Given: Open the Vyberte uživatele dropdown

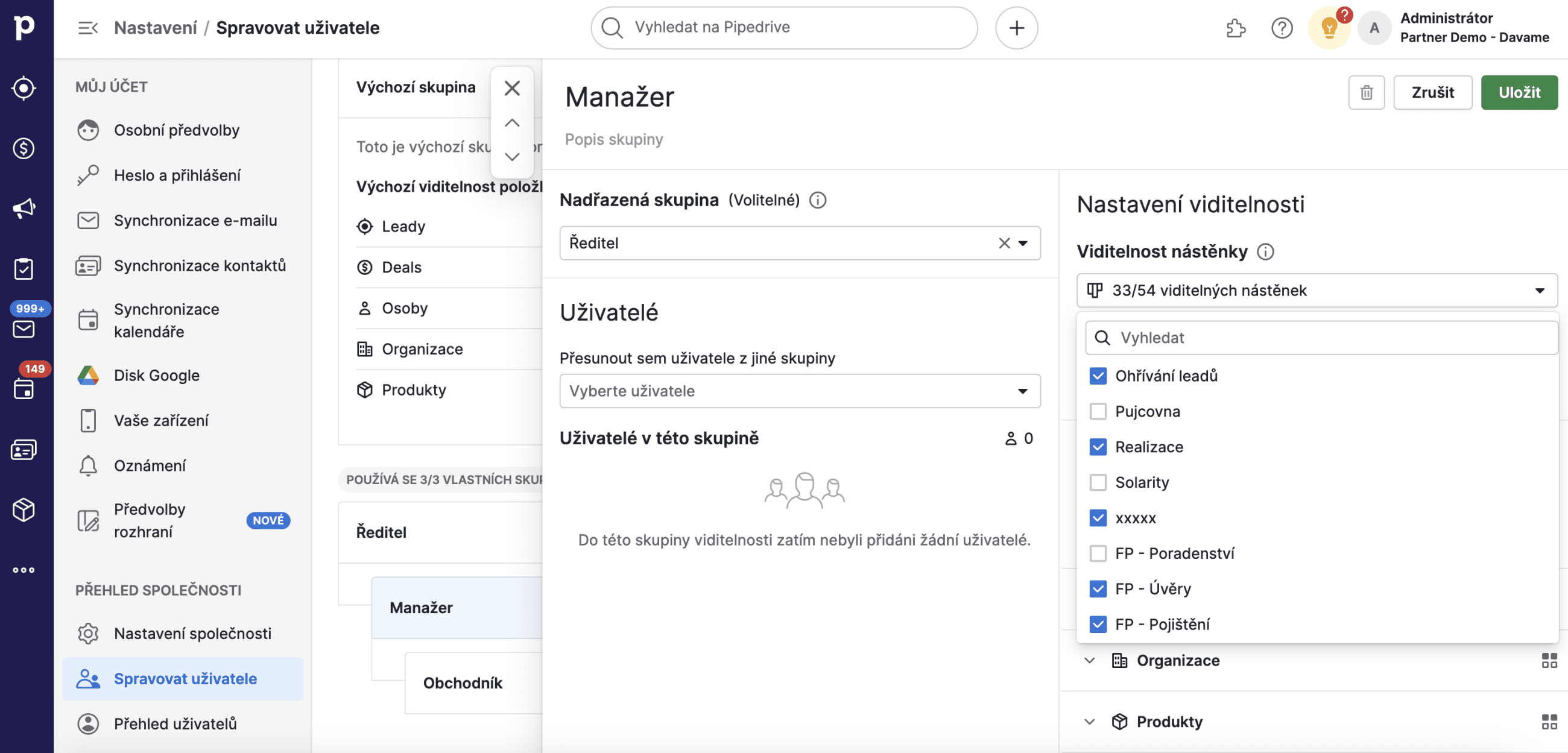Looking at the screenshot, I should click(x=799, y=391).
